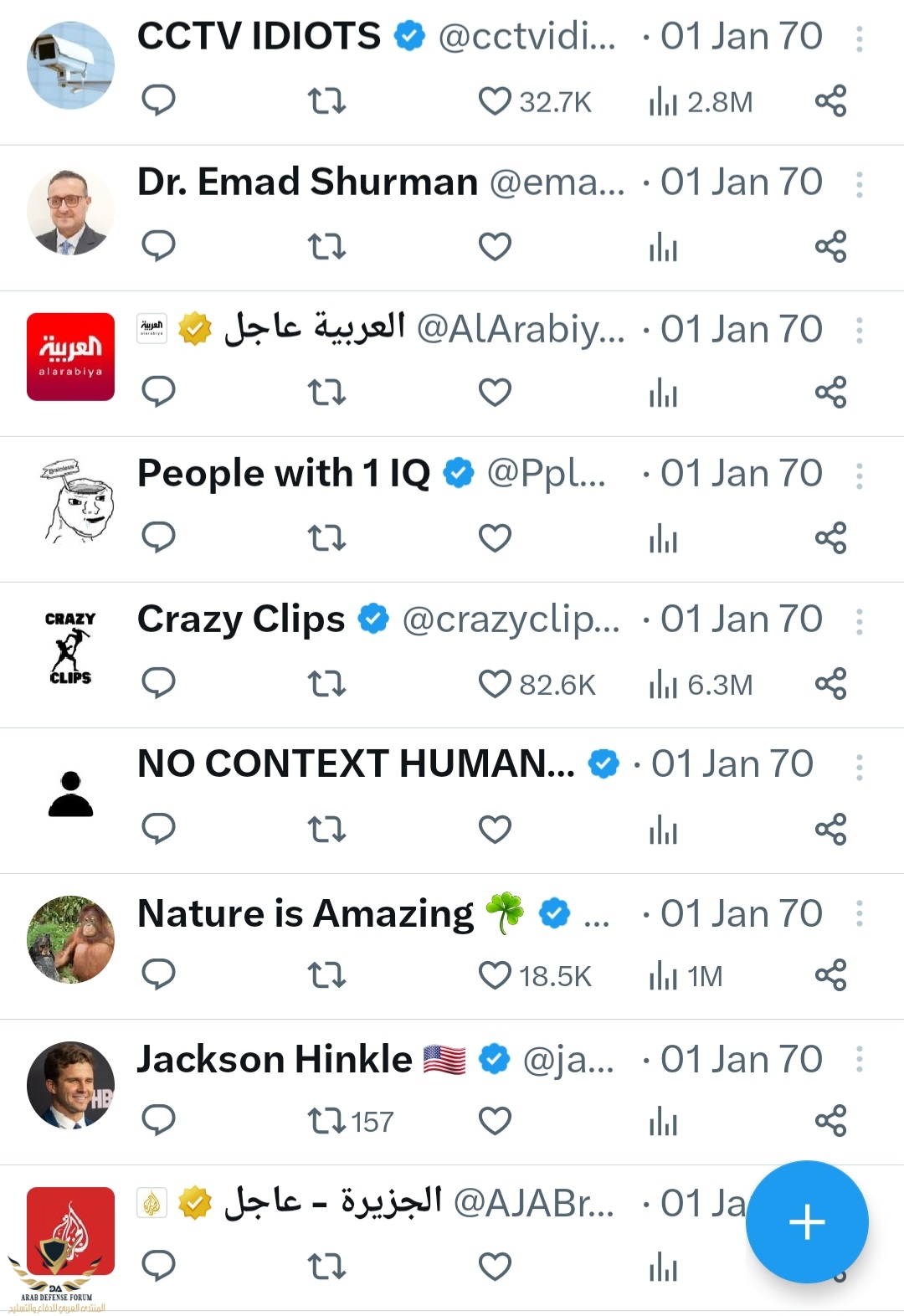
Task: Like the Dr. Emad Shurman post
Action: click(x=495, y=246)
